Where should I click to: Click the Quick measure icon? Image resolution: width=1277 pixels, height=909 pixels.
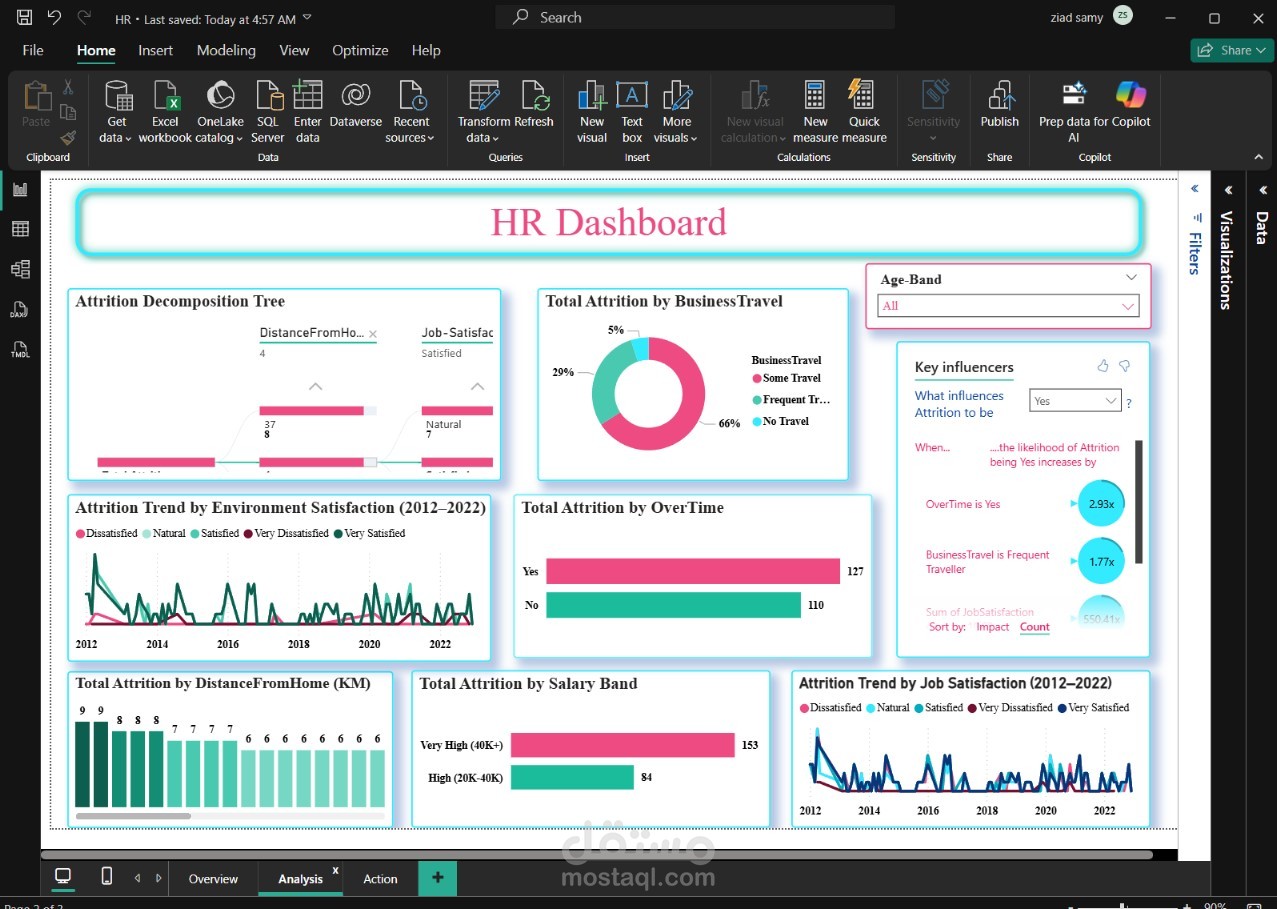864,97
